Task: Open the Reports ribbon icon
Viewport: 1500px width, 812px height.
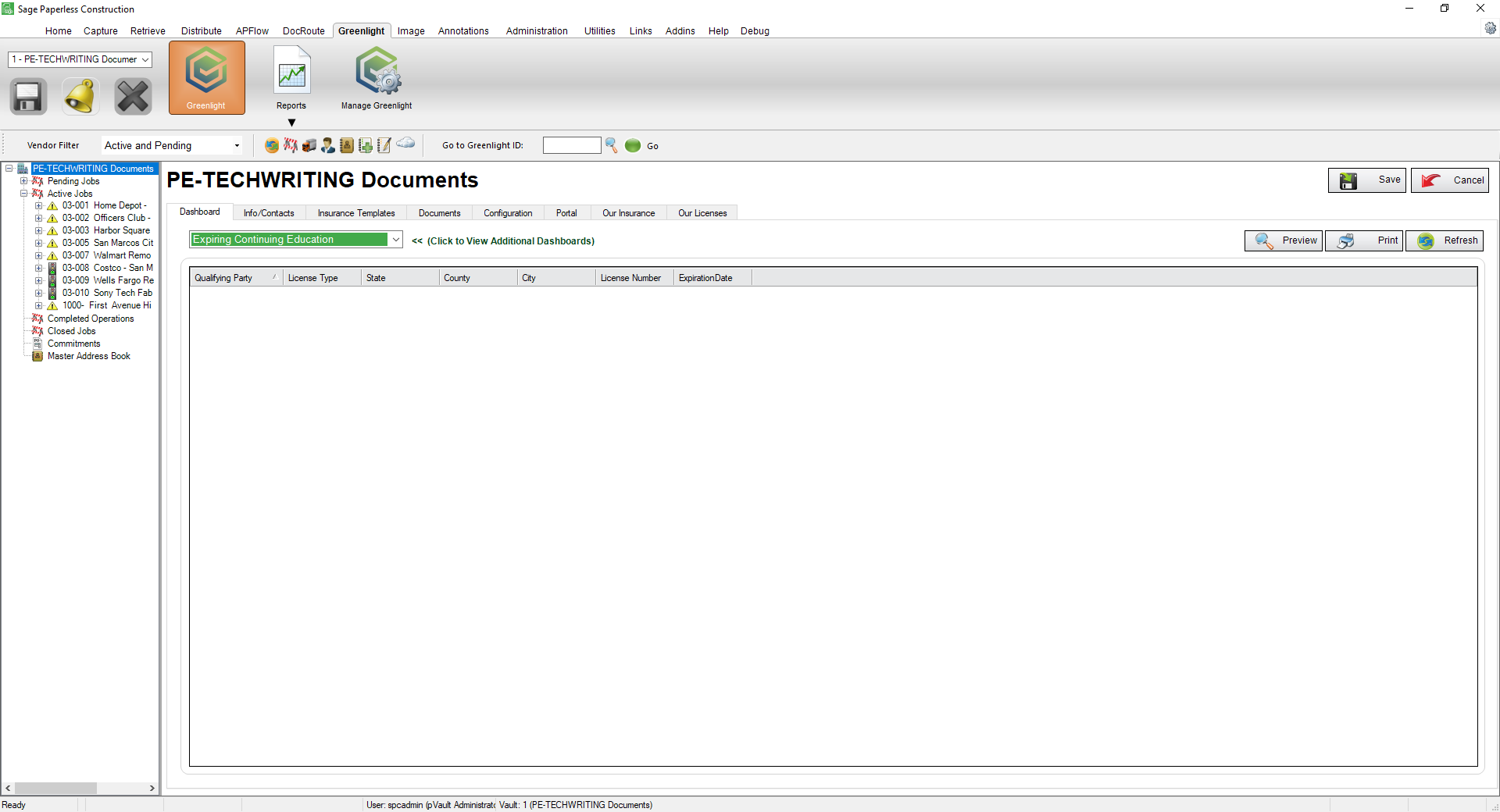Action: pos(291,78)
